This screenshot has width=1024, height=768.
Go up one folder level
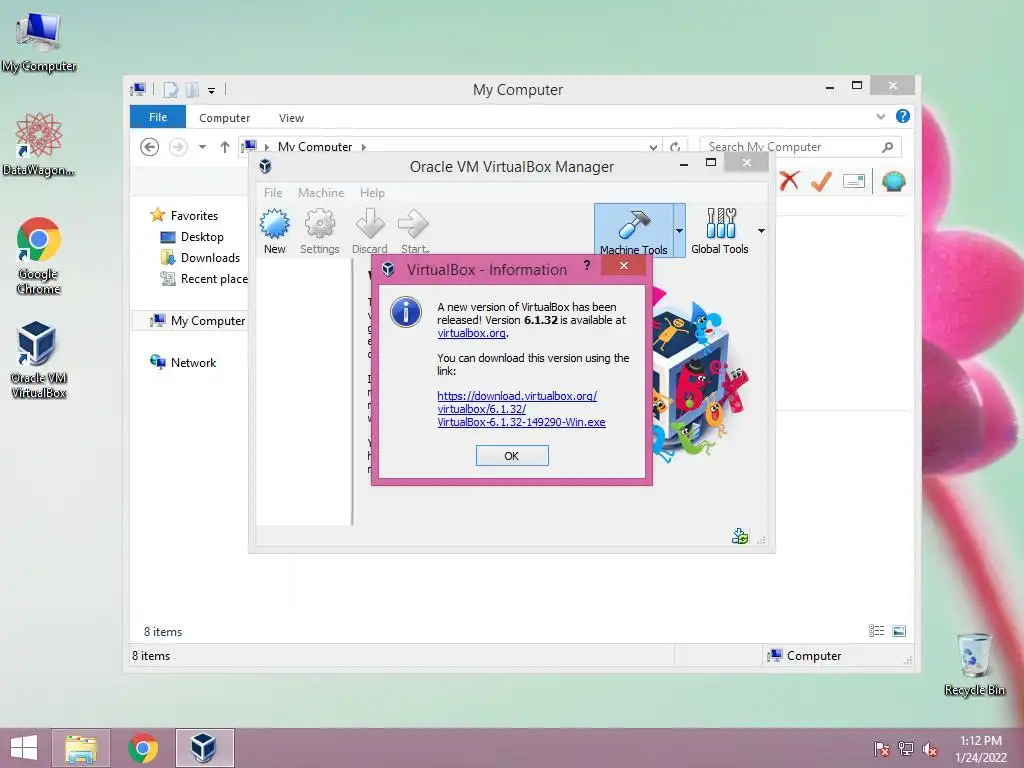pos(225,147)
